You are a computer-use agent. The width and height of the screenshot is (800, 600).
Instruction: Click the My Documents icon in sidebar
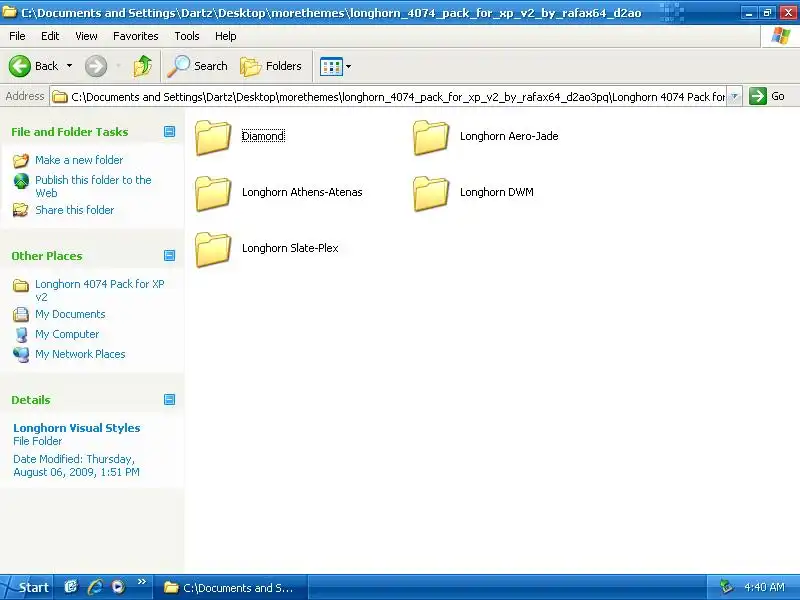tap(21, 314)
